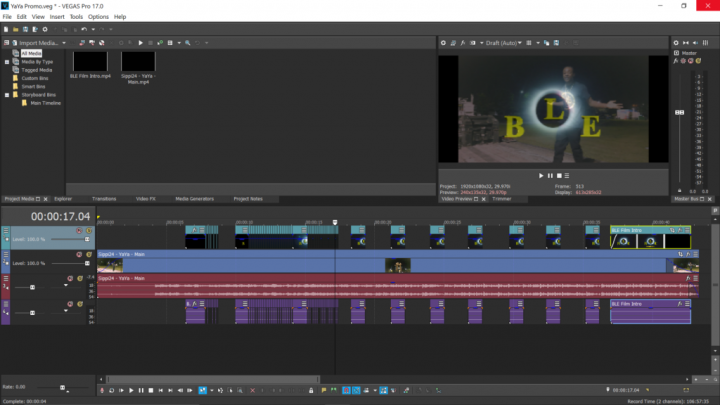Solo audio track 4

click(x=80, y=304)
